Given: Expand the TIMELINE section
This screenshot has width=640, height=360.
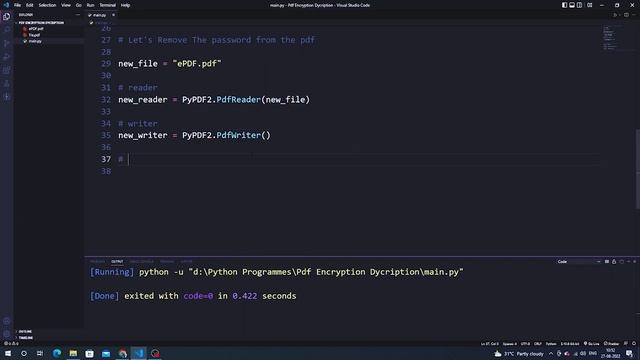Looking at the screenshot, I should 25,338.
